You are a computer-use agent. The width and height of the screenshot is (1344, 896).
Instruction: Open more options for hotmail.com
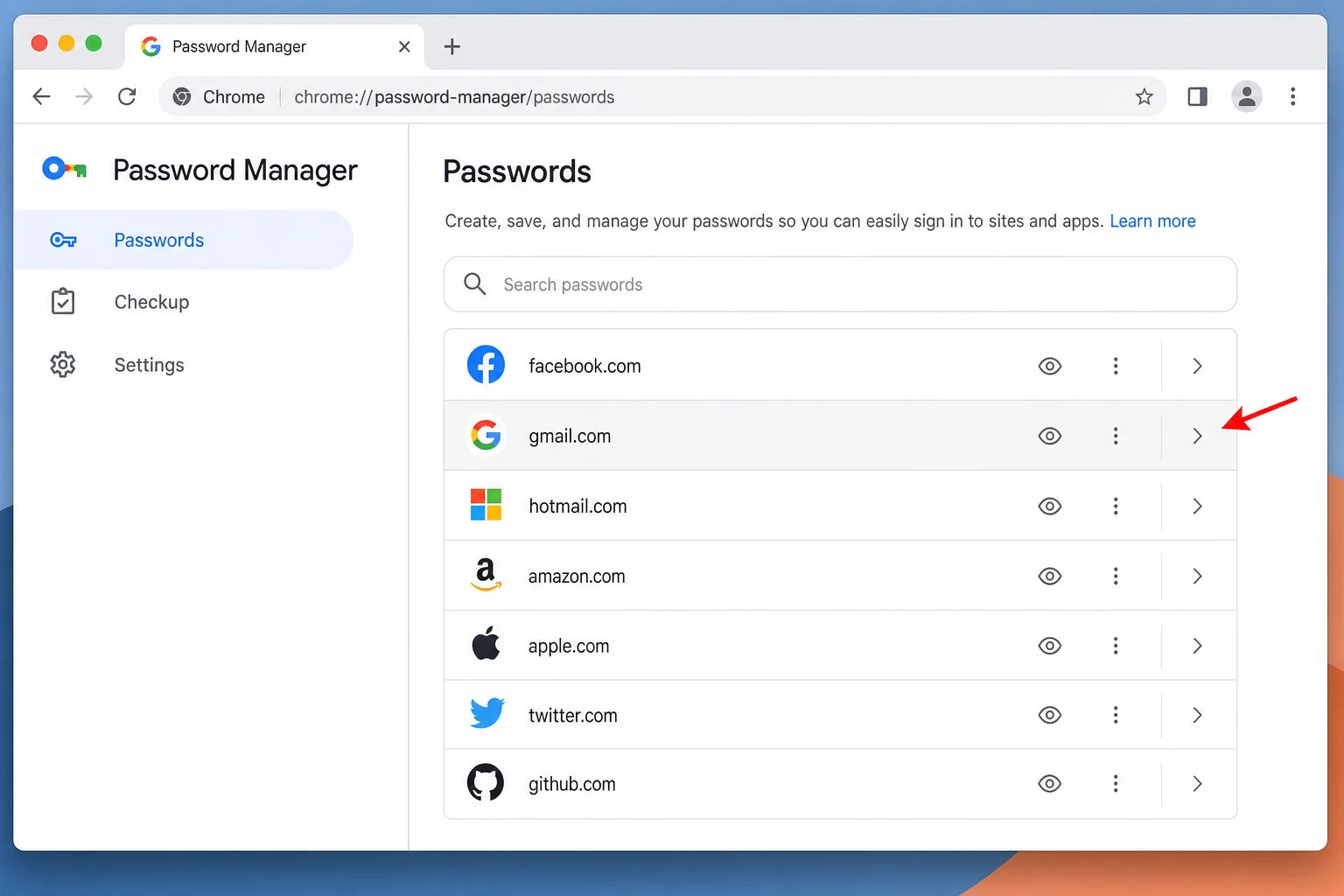click(x=1116, y=506)
